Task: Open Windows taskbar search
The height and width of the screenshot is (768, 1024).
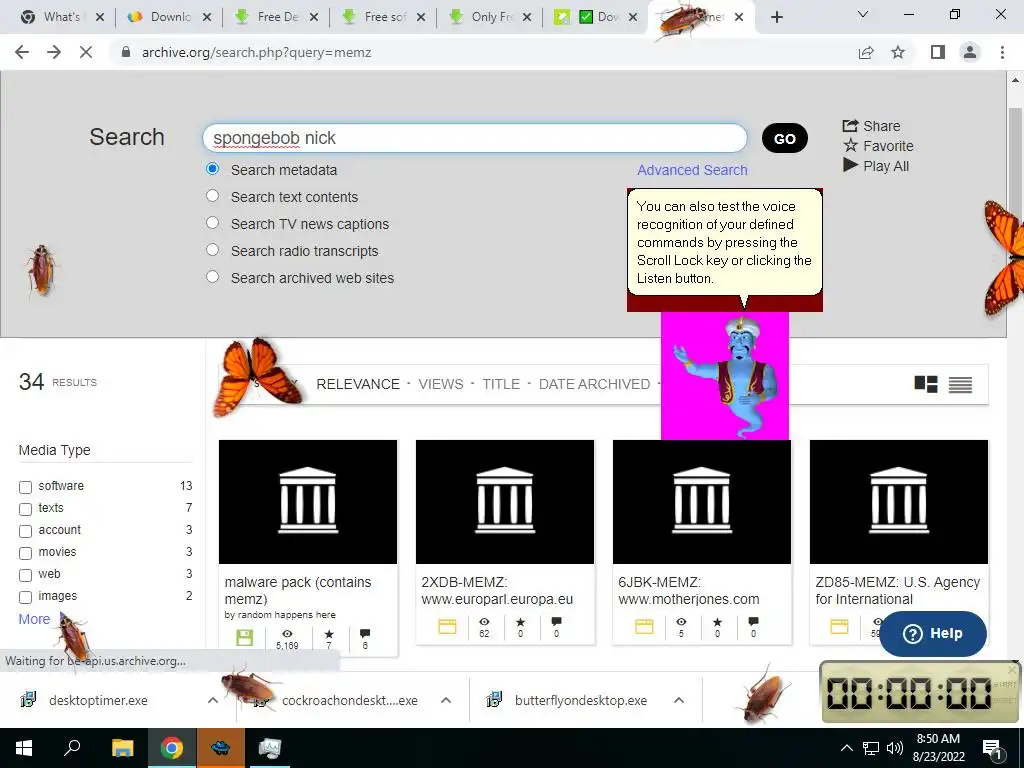Action: click(x=72, y=748)
